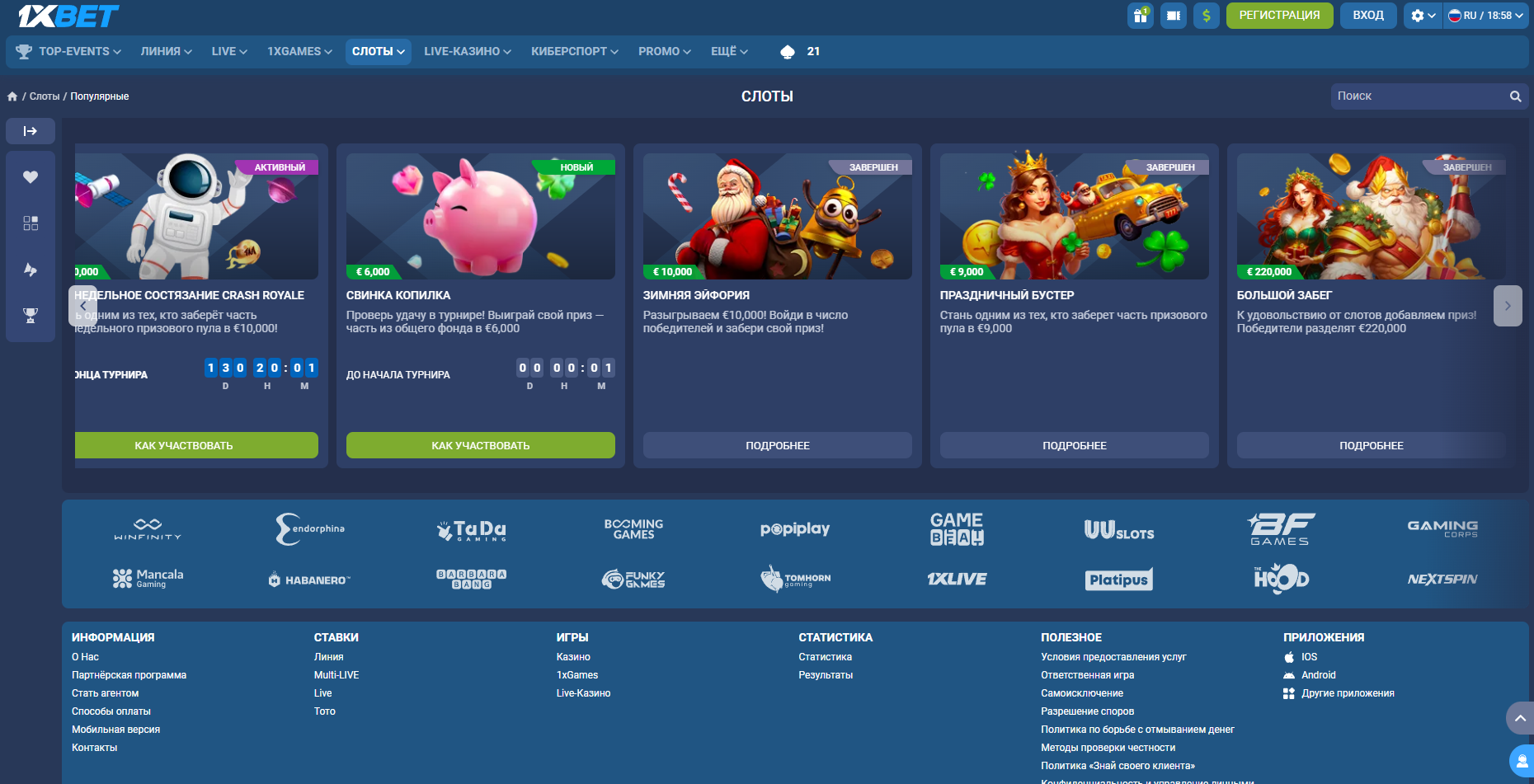Click the gift bonus icon in header
Viewport: 1534px width, 784px height.
[x=1141, y=16]
